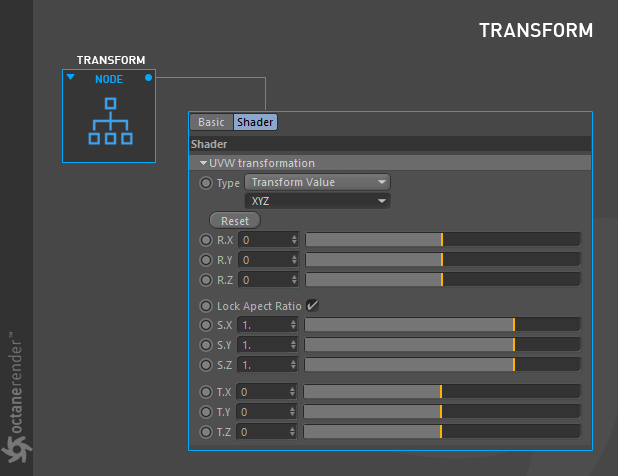618x476 pixels.
Task: Click the blue output port dot on node
Action: pos(148,78)
